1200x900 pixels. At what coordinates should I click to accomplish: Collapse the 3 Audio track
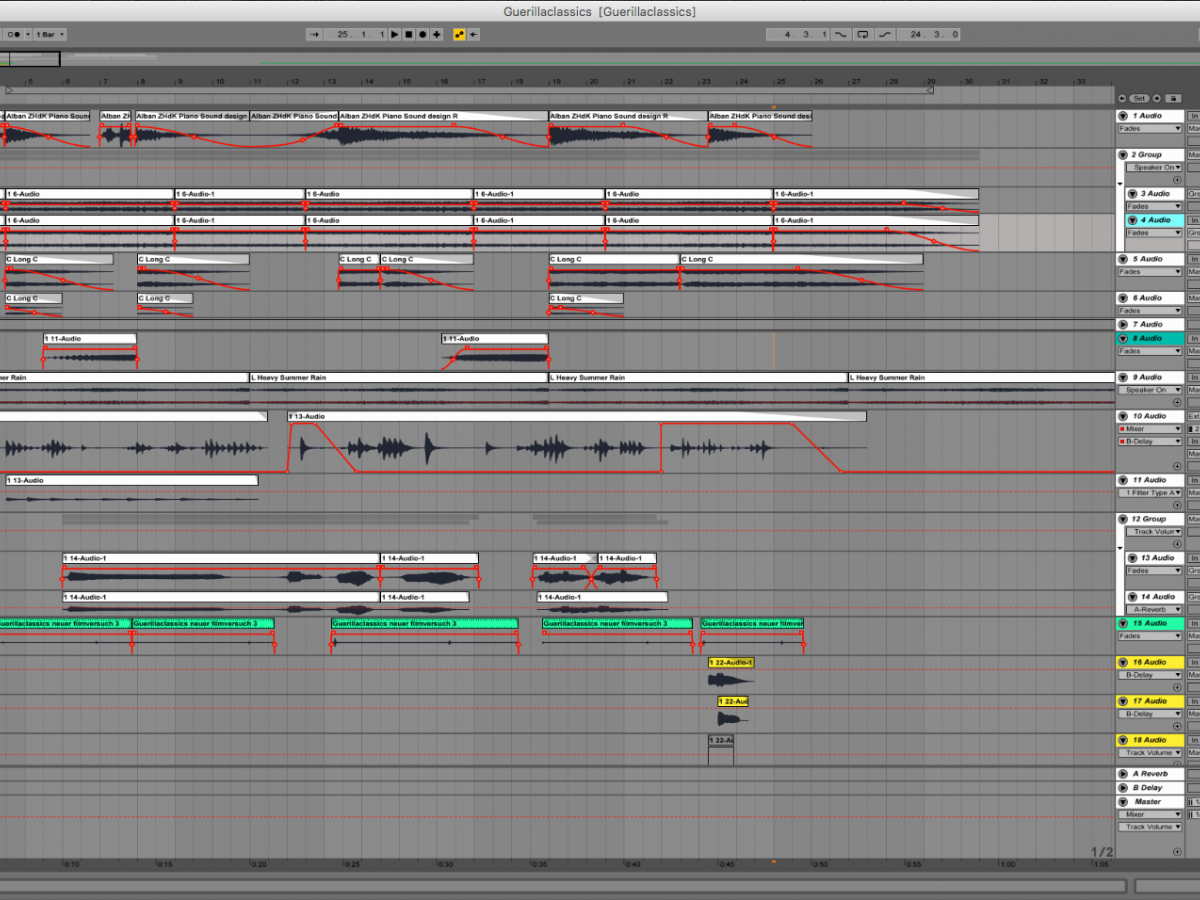tap(1133, 194)
